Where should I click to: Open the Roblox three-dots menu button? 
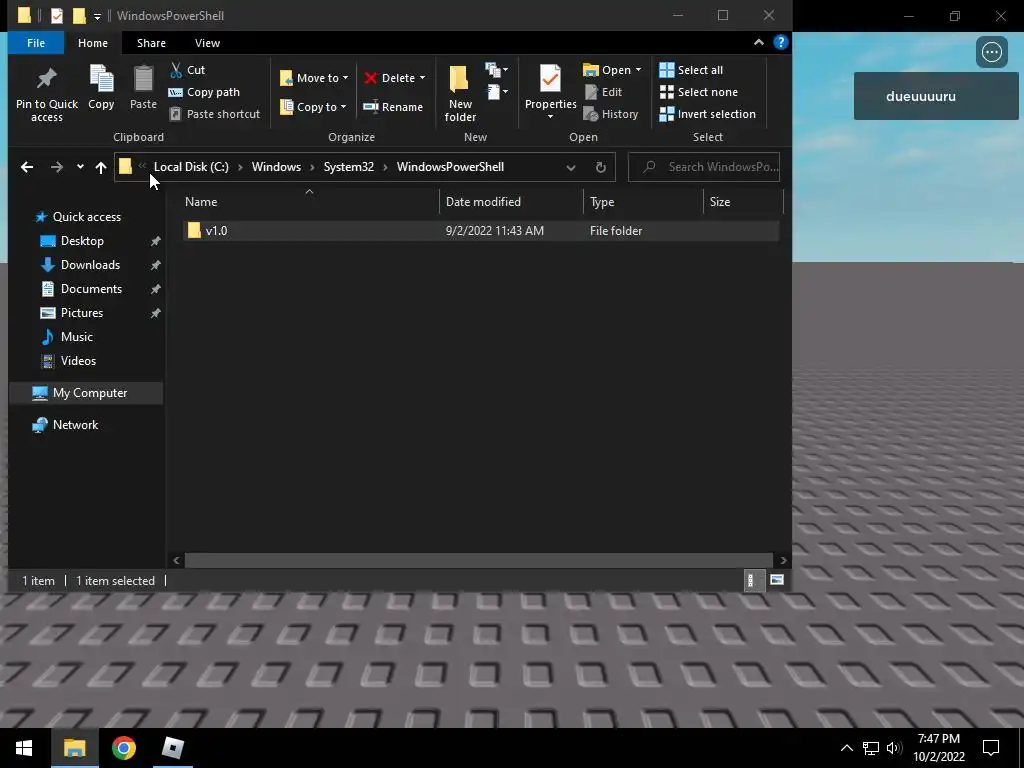[991, 52]
